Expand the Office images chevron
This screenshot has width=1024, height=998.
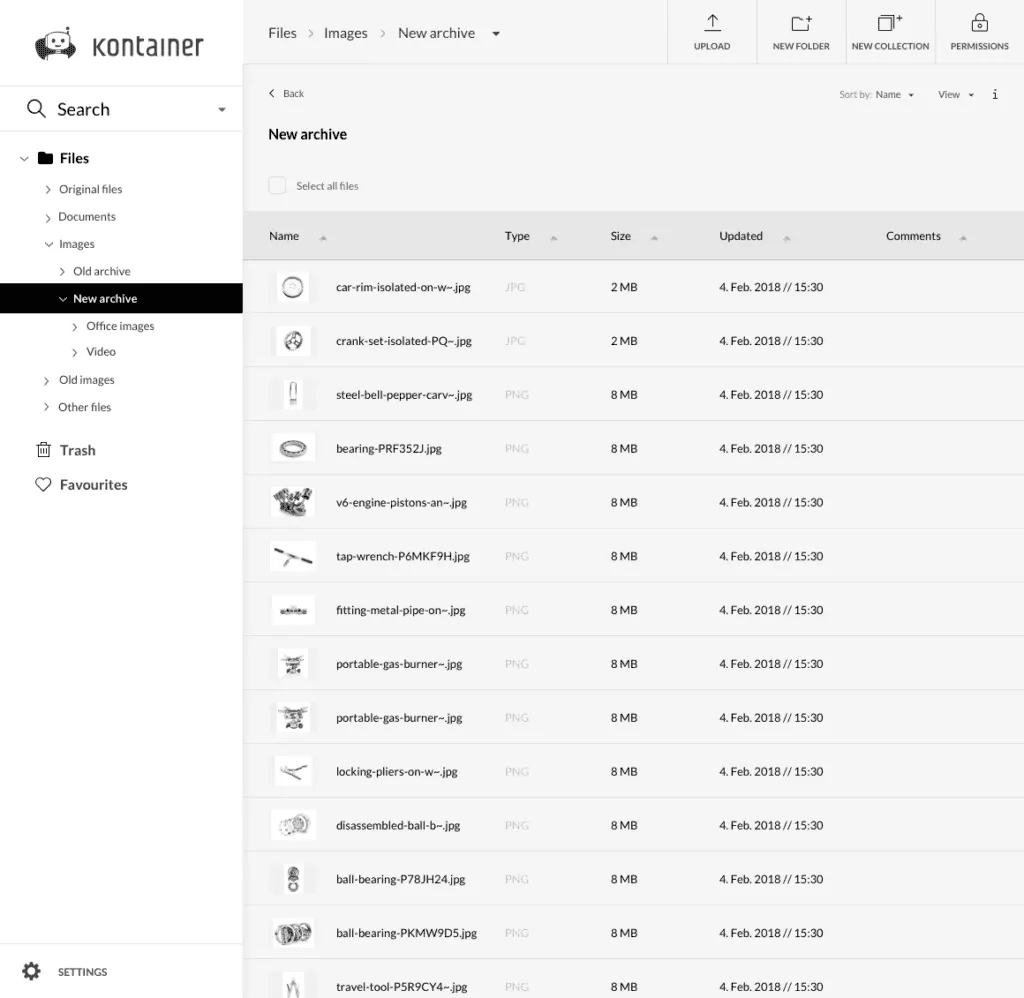(74, 327)
